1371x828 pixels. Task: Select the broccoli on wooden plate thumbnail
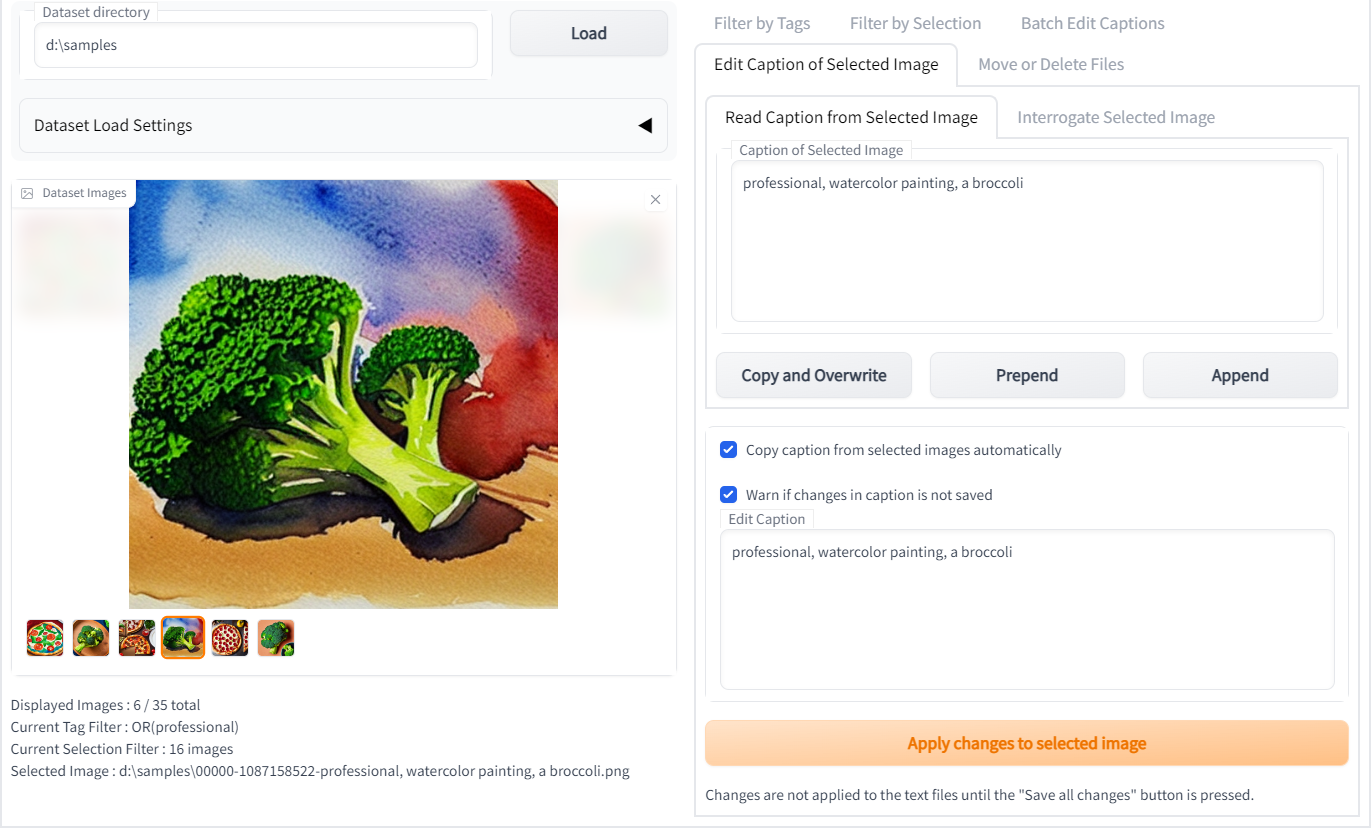(x=91, y=638)
